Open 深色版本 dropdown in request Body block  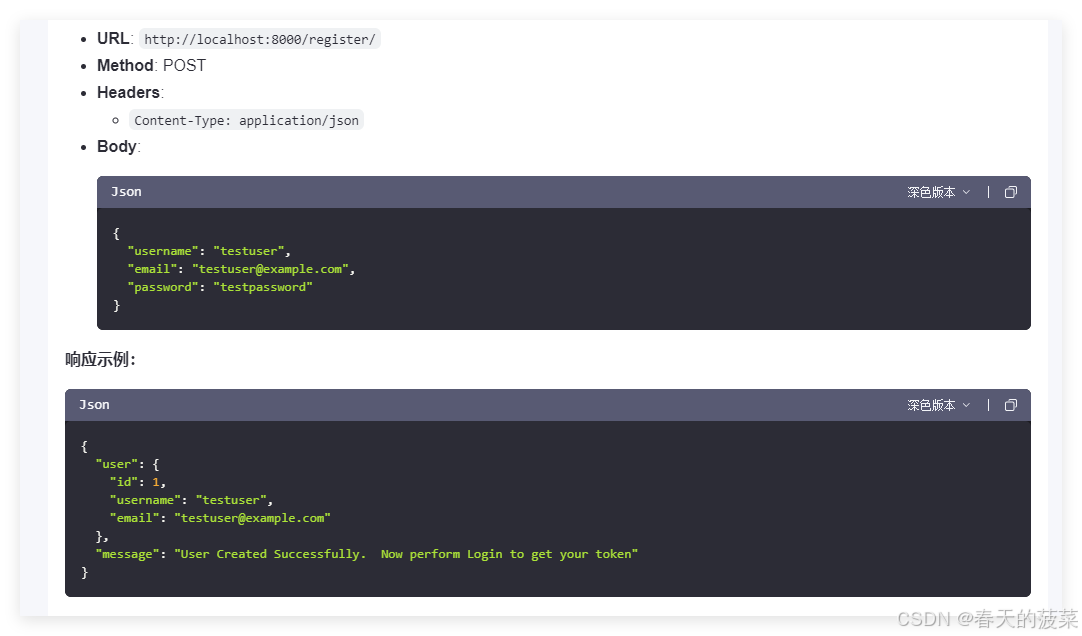point(938,192)
